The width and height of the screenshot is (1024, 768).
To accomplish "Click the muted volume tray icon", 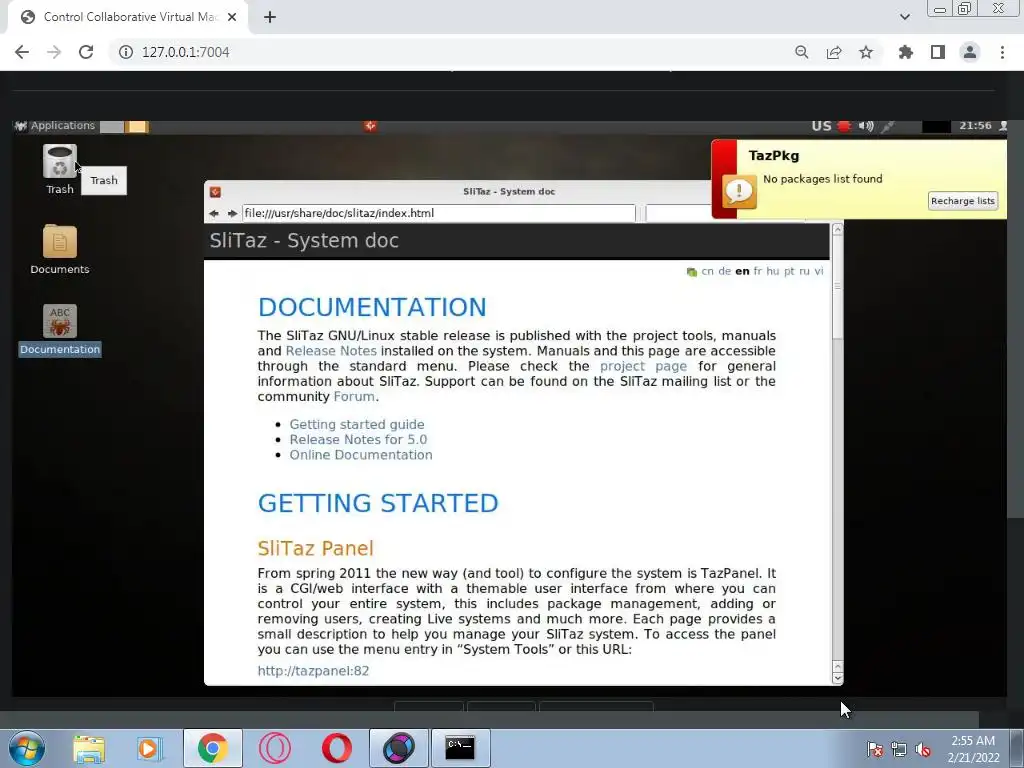I will point(923,749).
